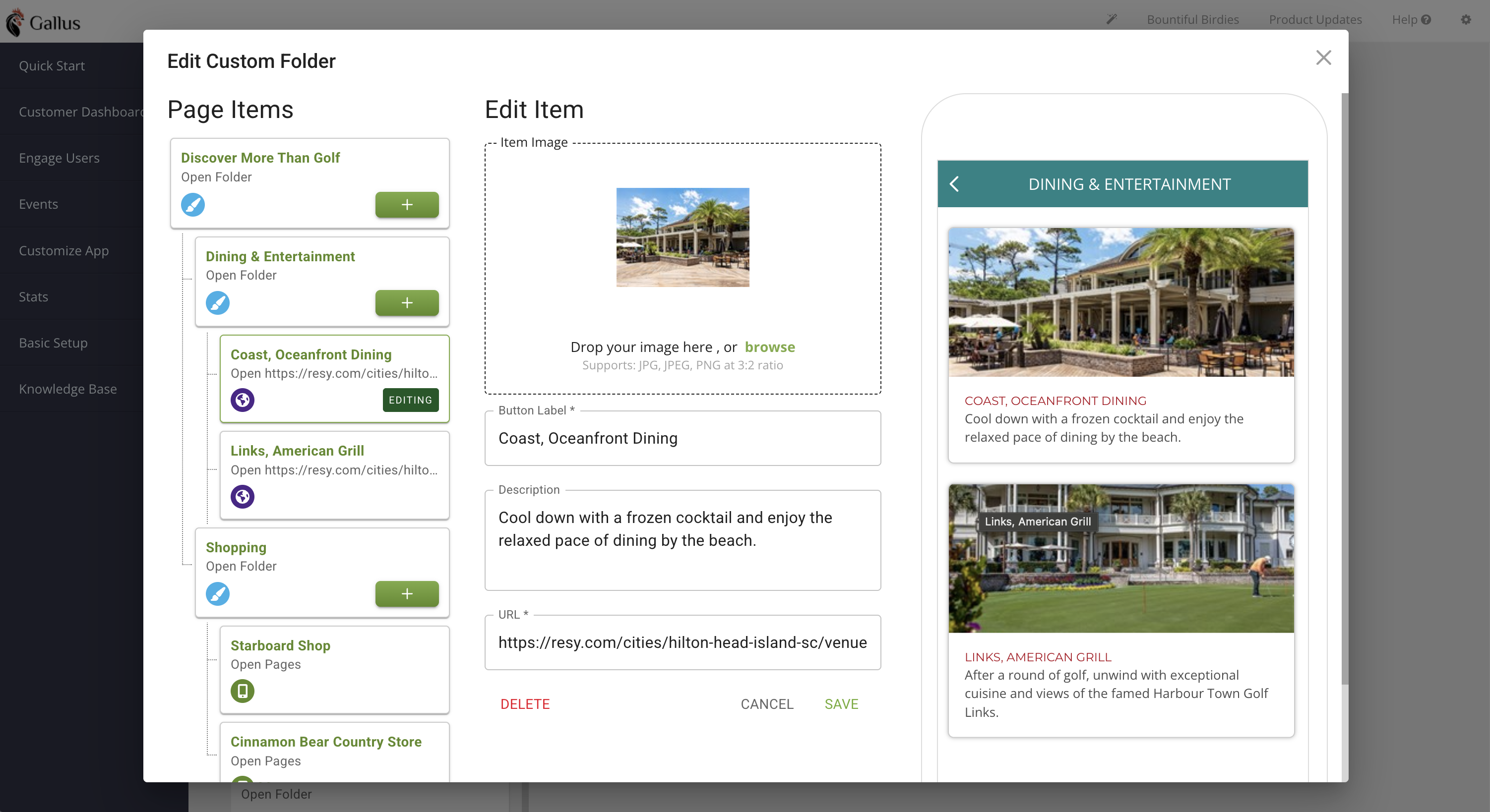This screenshot has width=1490, height=812.
Task: Click the Page Items heading
Action: point(230,110)
